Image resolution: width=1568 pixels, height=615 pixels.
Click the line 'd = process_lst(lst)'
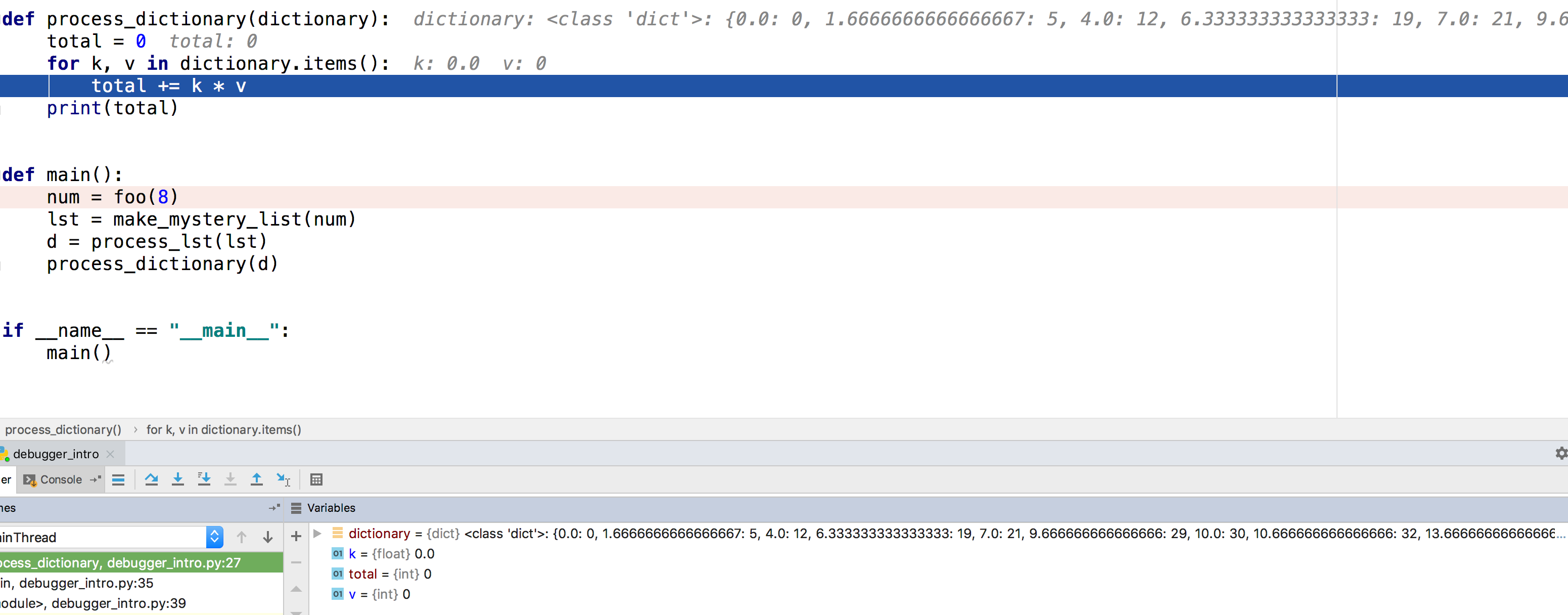click(157, 241)
